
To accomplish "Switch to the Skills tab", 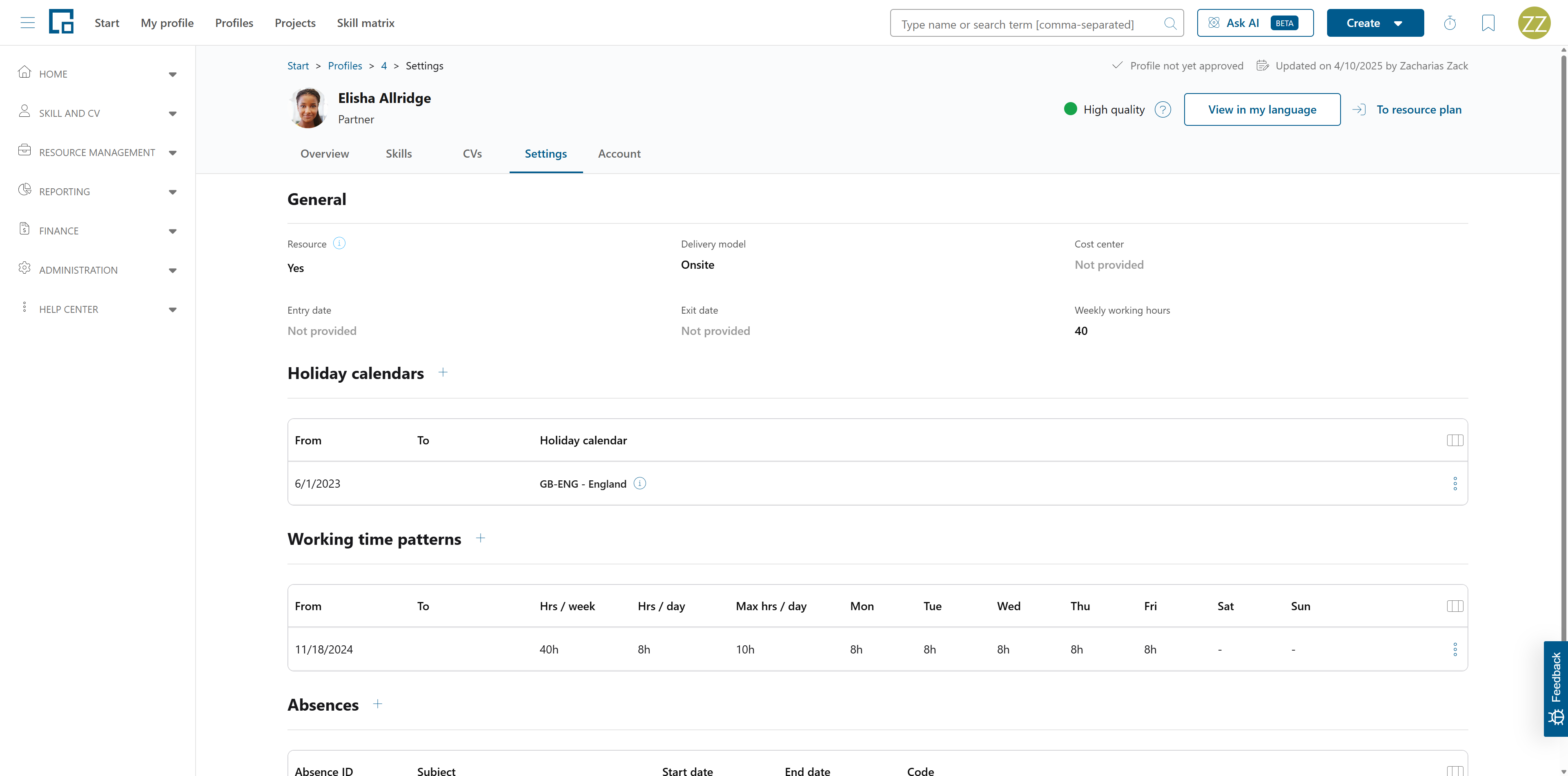I will pyautogui.click(x=399, y=154).
